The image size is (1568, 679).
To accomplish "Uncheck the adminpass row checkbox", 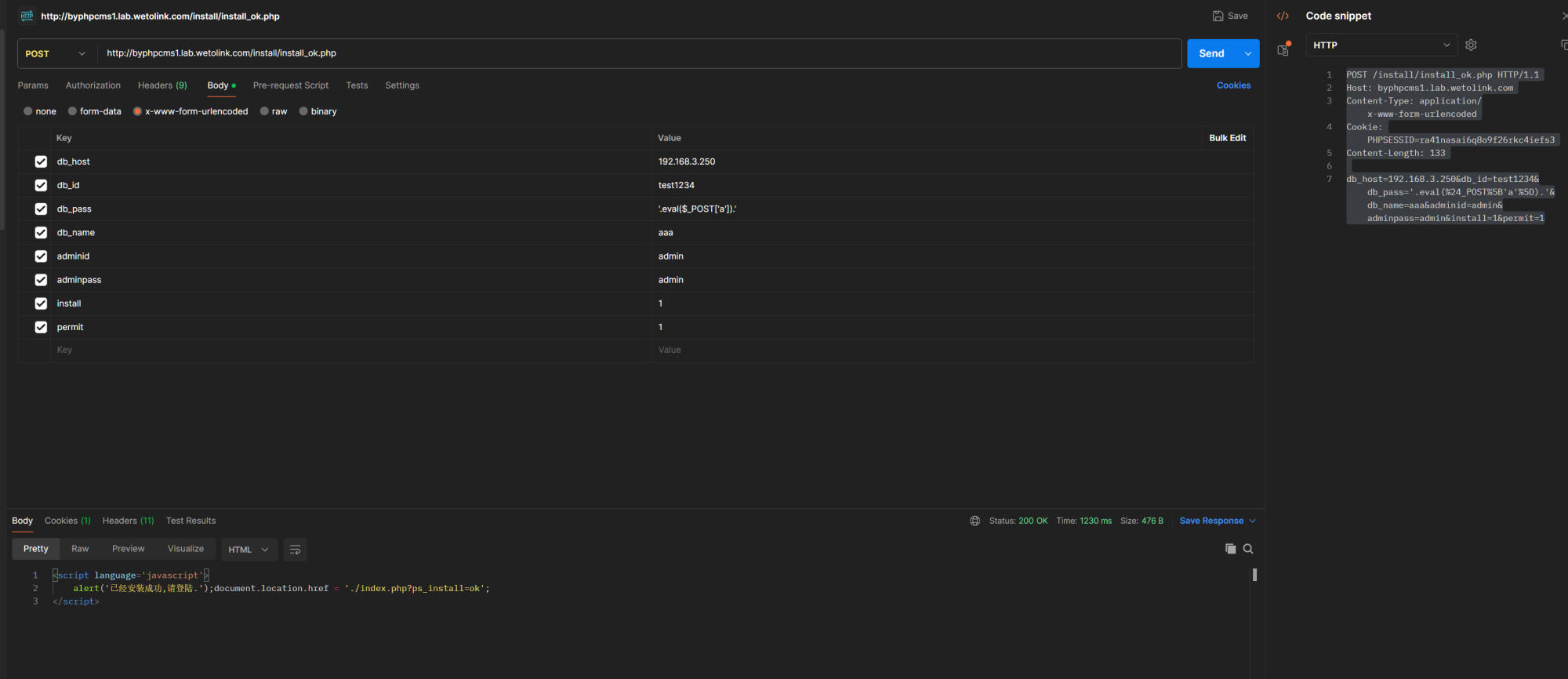I will pos(41,279).
